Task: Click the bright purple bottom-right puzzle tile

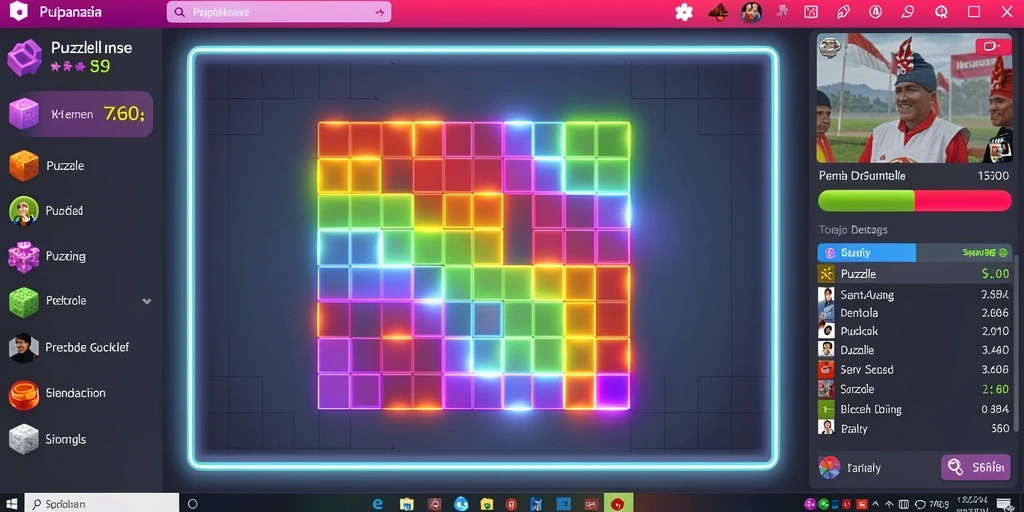Action: click(613, 391)
